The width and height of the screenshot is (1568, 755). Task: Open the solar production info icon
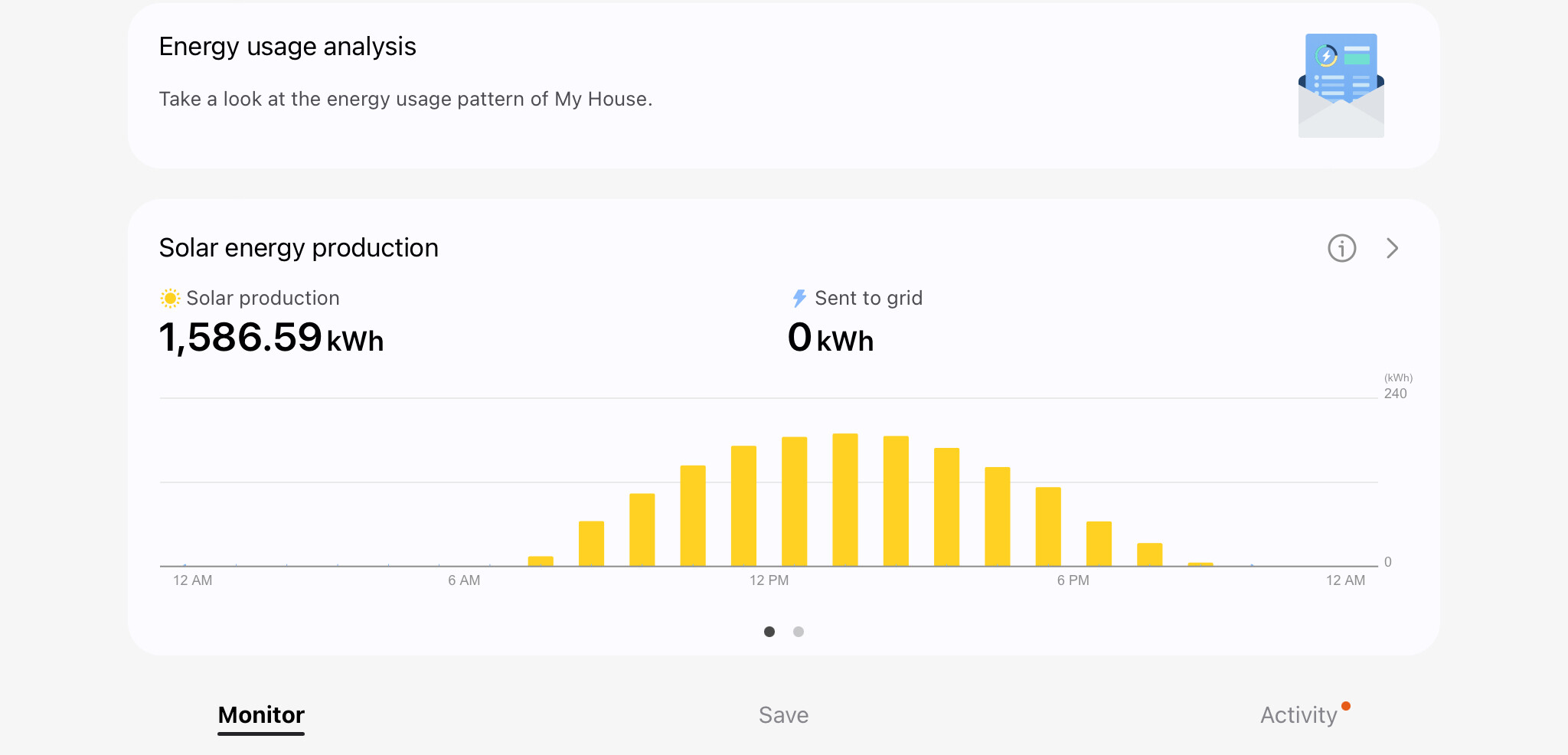pos(1341,248)
